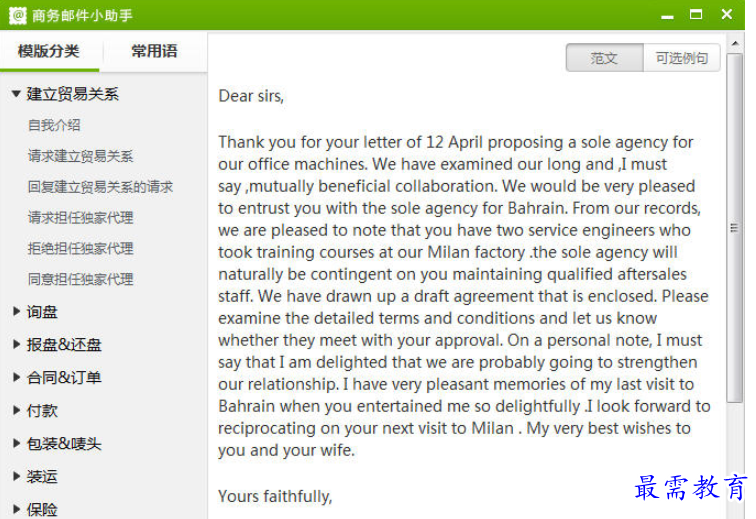
Task: Switch to the 模版分类 tab
Action: point(49,51)
